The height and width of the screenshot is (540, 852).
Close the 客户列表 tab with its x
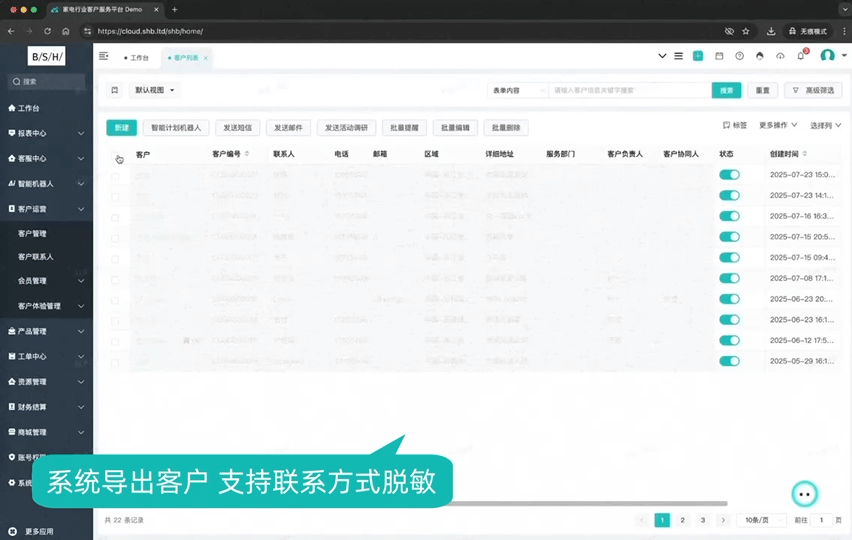tap(205, 58)
